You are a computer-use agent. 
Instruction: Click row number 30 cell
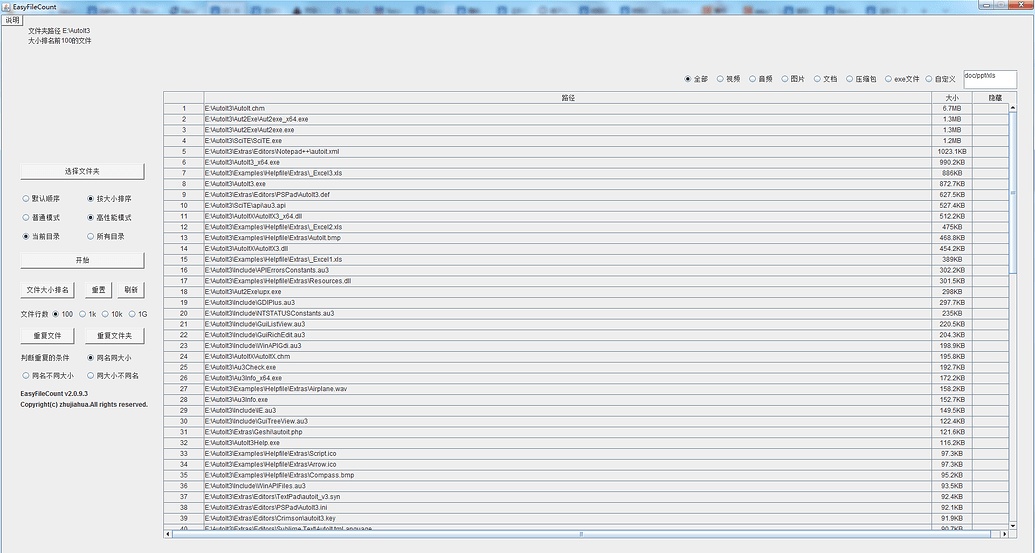pyautogui.click(x=184, y=421)
